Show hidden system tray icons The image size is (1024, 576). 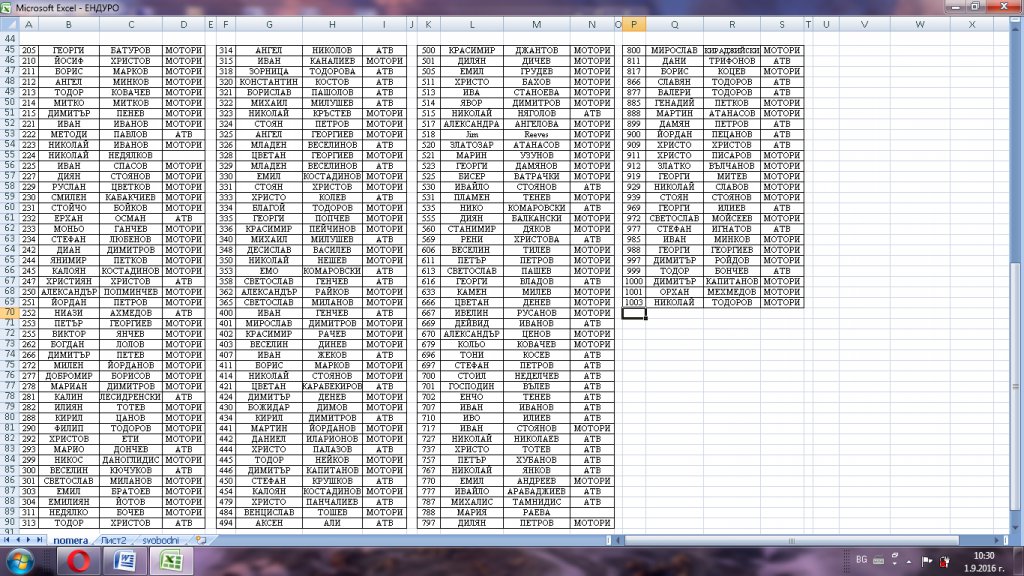(x=908, y=562)
